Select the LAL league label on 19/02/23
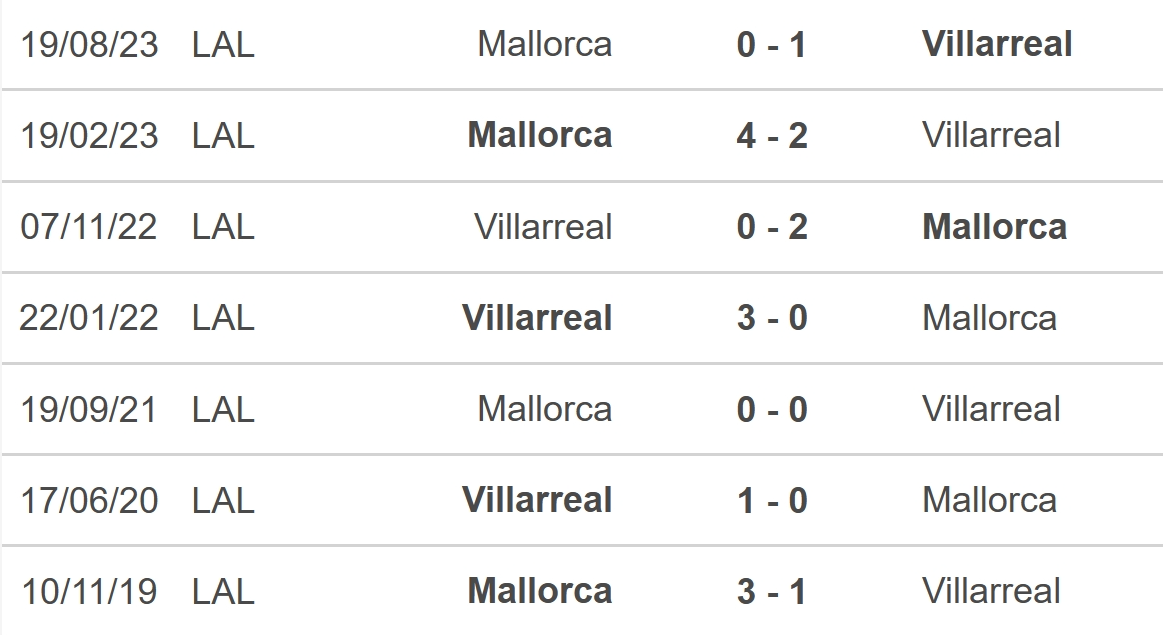The image size is (1163, 635). (223, 136)
